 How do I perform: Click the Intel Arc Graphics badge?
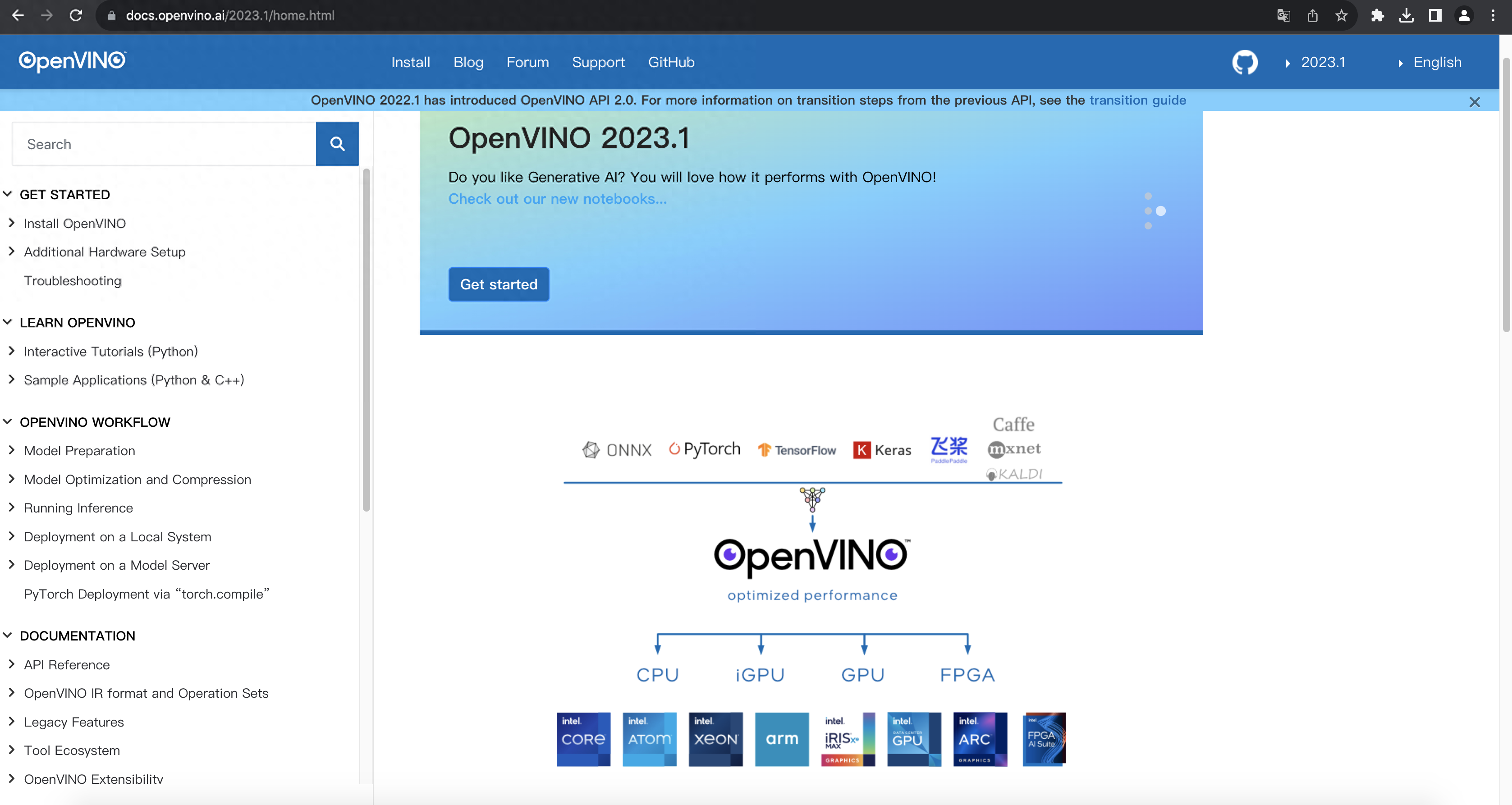(x=980, y=739)
